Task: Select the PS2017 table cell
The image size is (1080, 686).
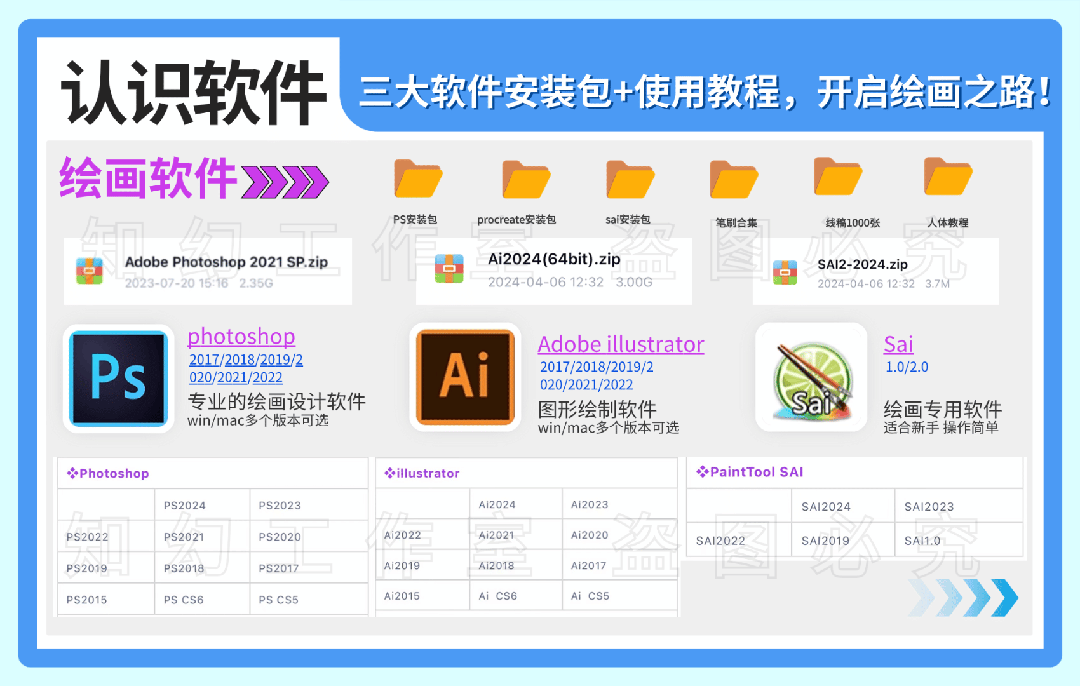Action: pyautogui.click(x=309, y=568)
